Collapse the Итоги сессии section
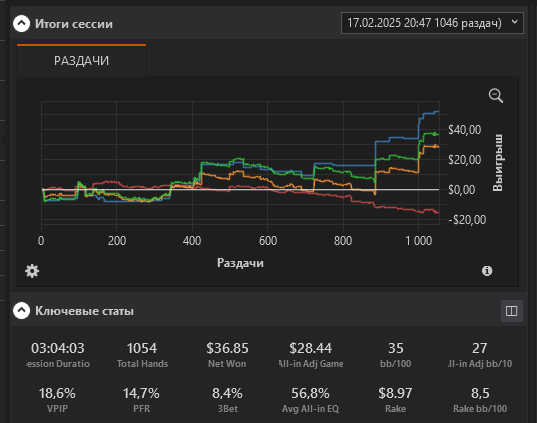 tap(21, 24)
